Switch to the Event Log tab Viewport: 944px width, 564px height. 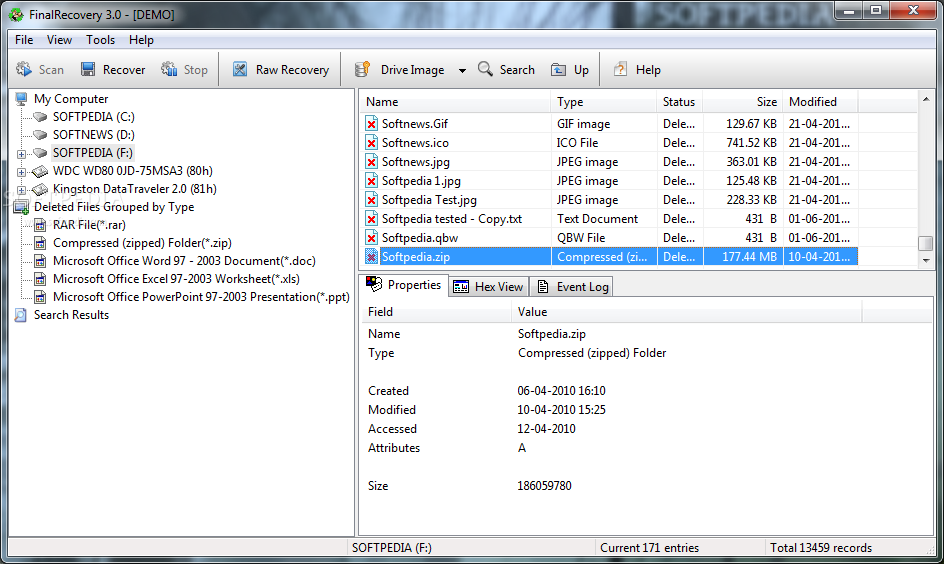[573, 287]
